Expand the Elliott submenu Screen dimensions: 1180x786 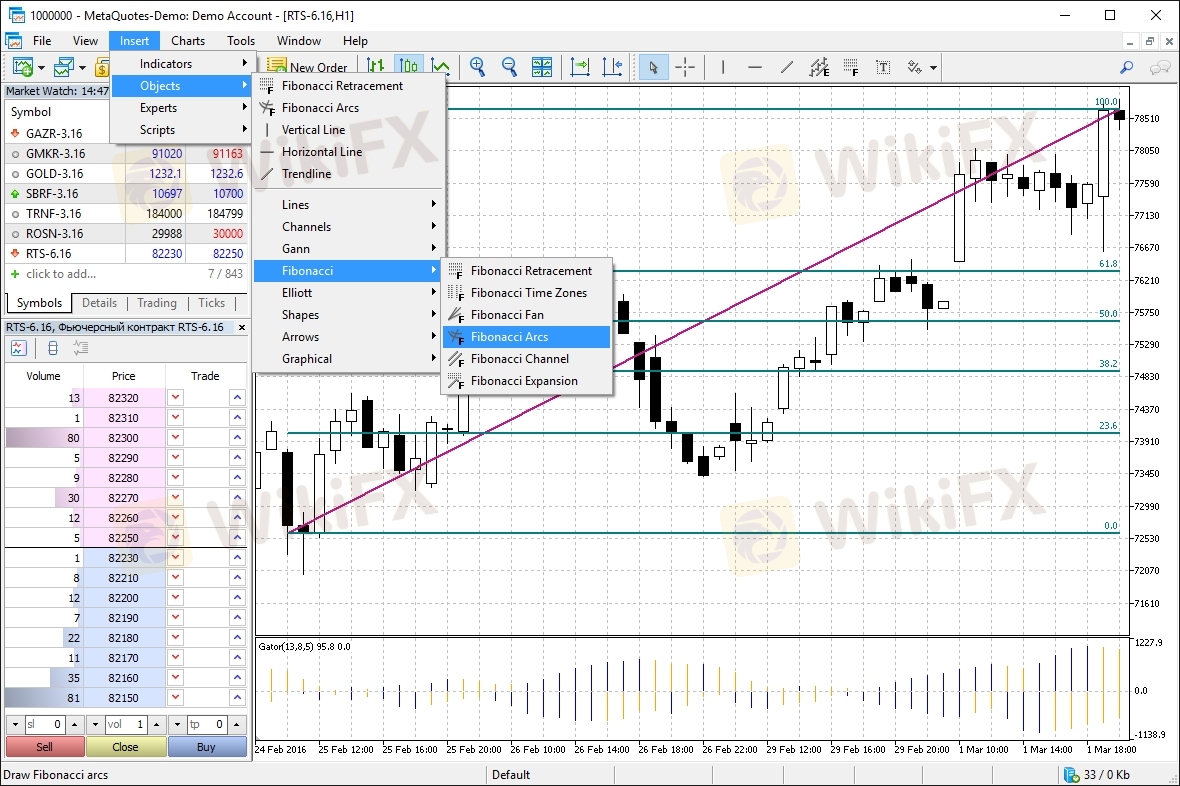[347, 293]
